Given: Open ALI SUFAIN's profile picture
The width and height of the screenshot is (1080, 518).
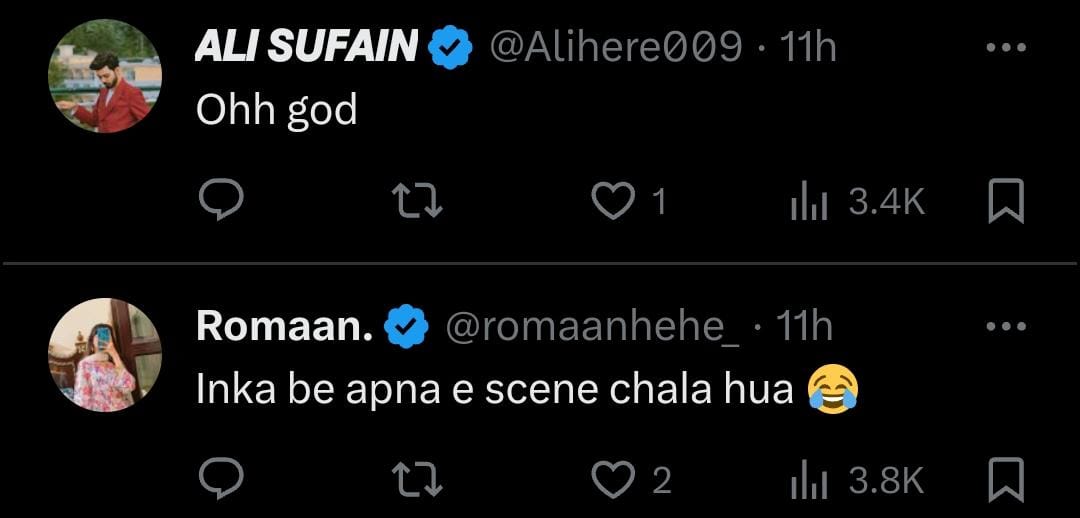Looking at the screenshot, I should coord(105,76).
